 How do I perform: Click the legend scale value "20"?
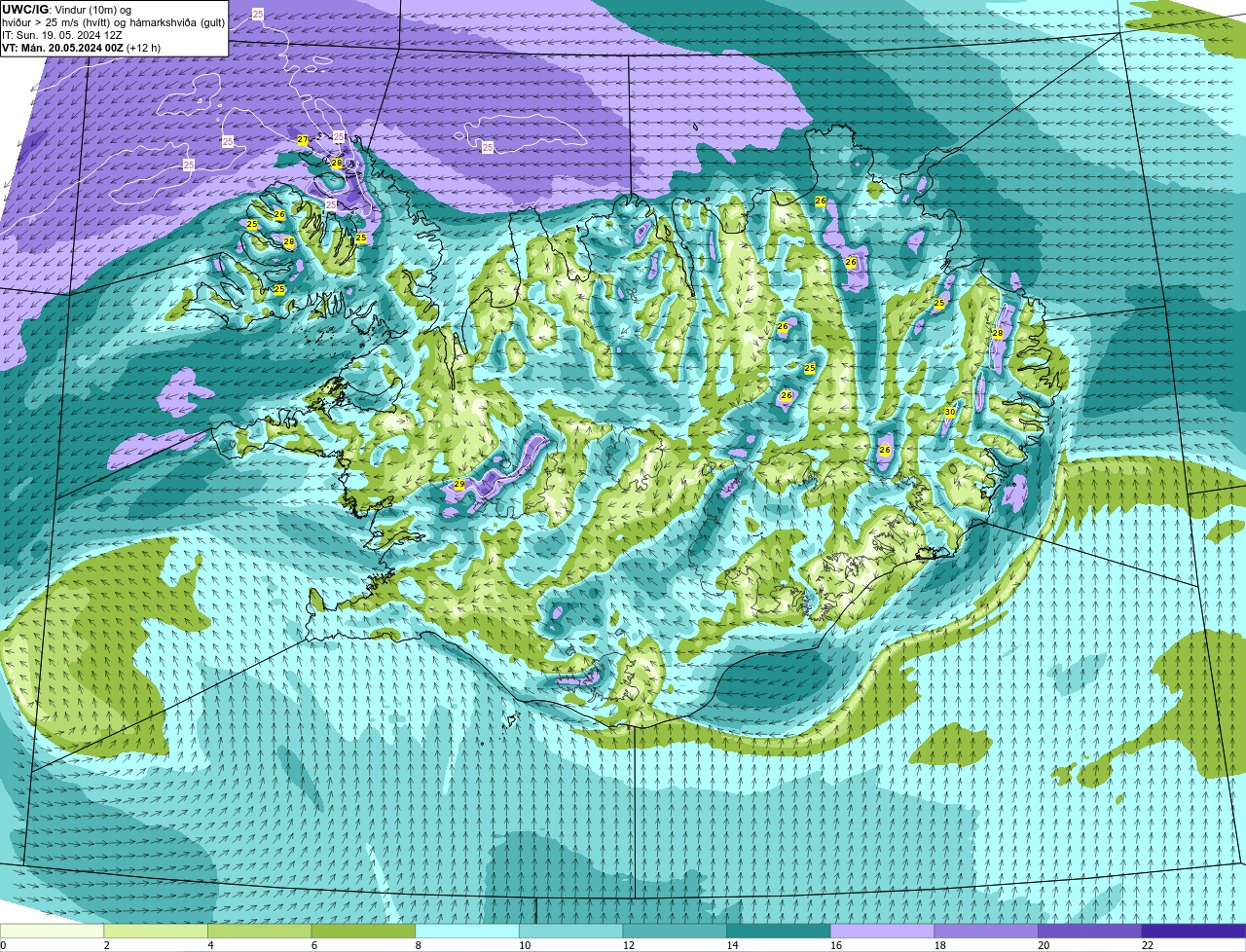pos(1044,944)
